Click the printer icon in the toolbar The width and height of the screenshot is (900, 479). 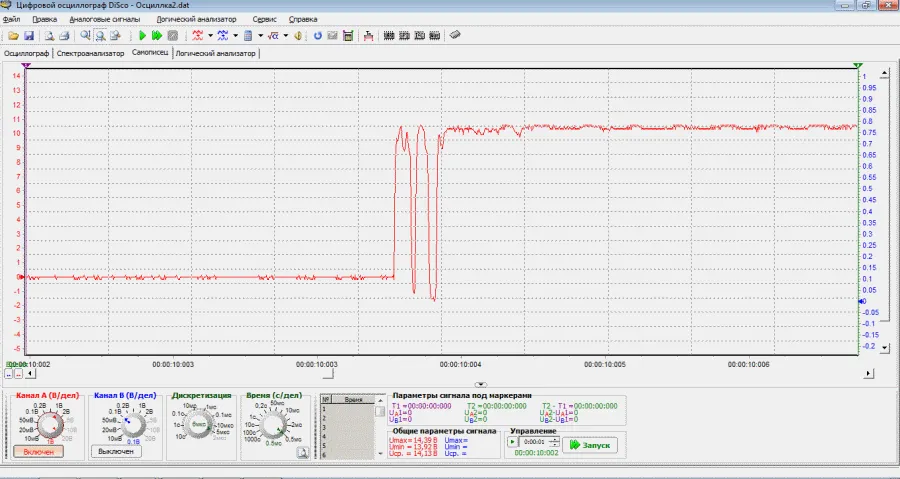click(x=64, y=36)
